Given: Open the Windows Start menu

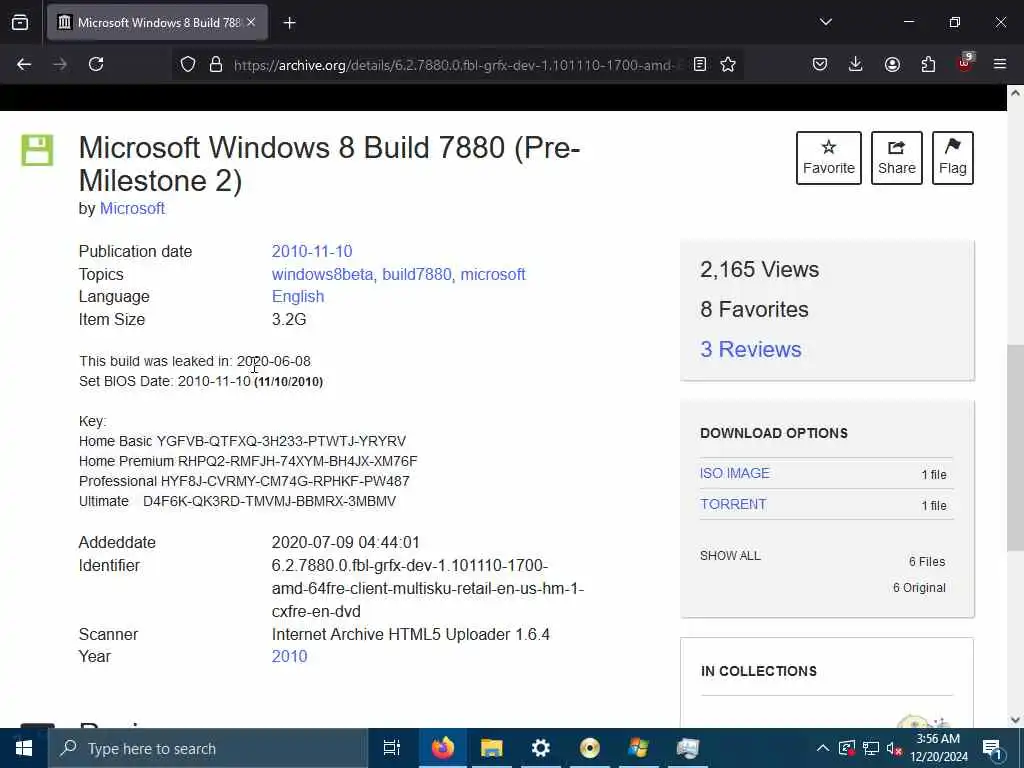Looking at the screenshot, I should coord(24,748).
